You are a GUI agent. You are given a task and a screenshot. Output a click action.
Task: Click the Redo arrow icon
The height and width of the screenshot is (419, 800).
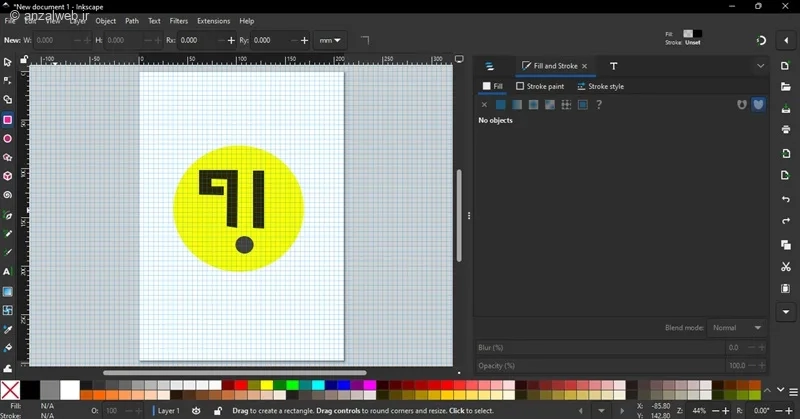click(786, 220)
